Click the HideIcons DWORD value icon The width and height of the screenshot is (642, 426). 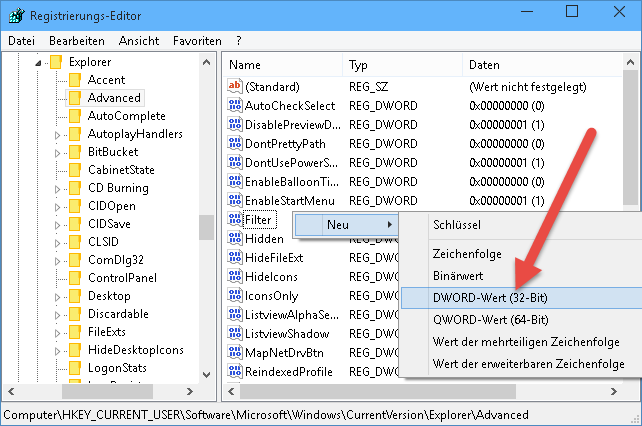coord(235,277)
